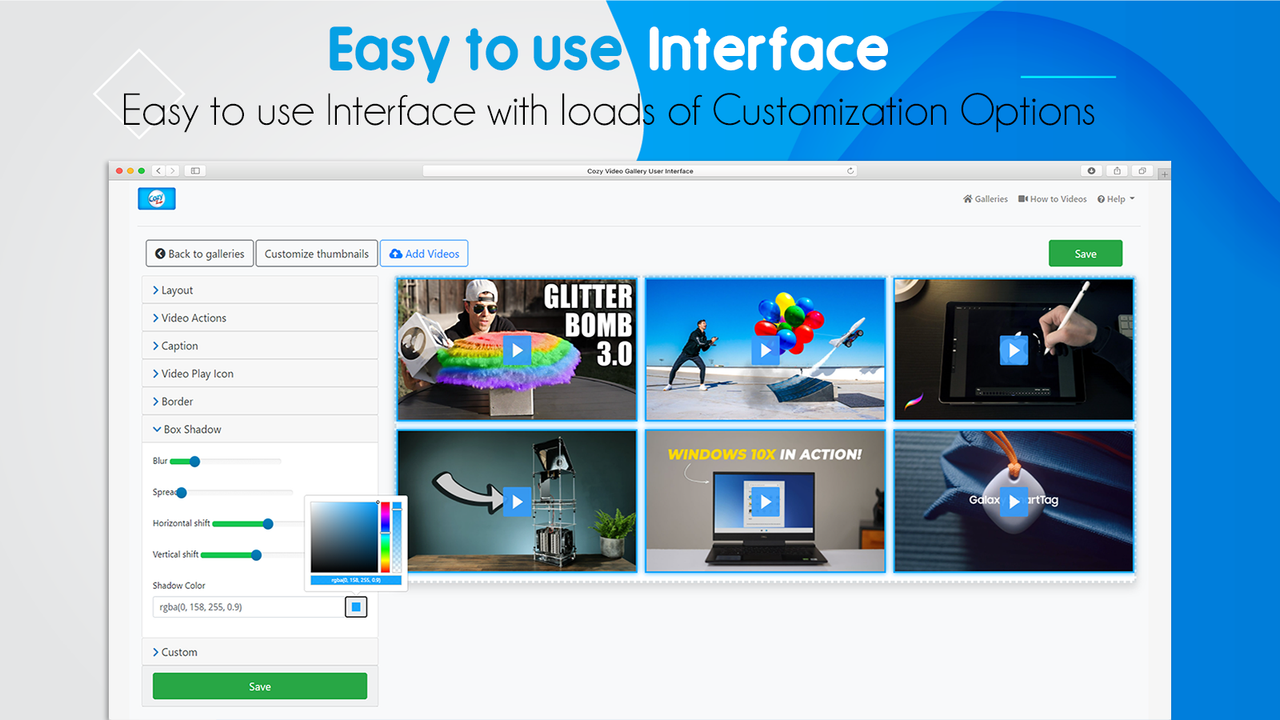Screen dimensions: 1280x720
Task: Open the Help dropdown menu
Action: pos(1115,199)
